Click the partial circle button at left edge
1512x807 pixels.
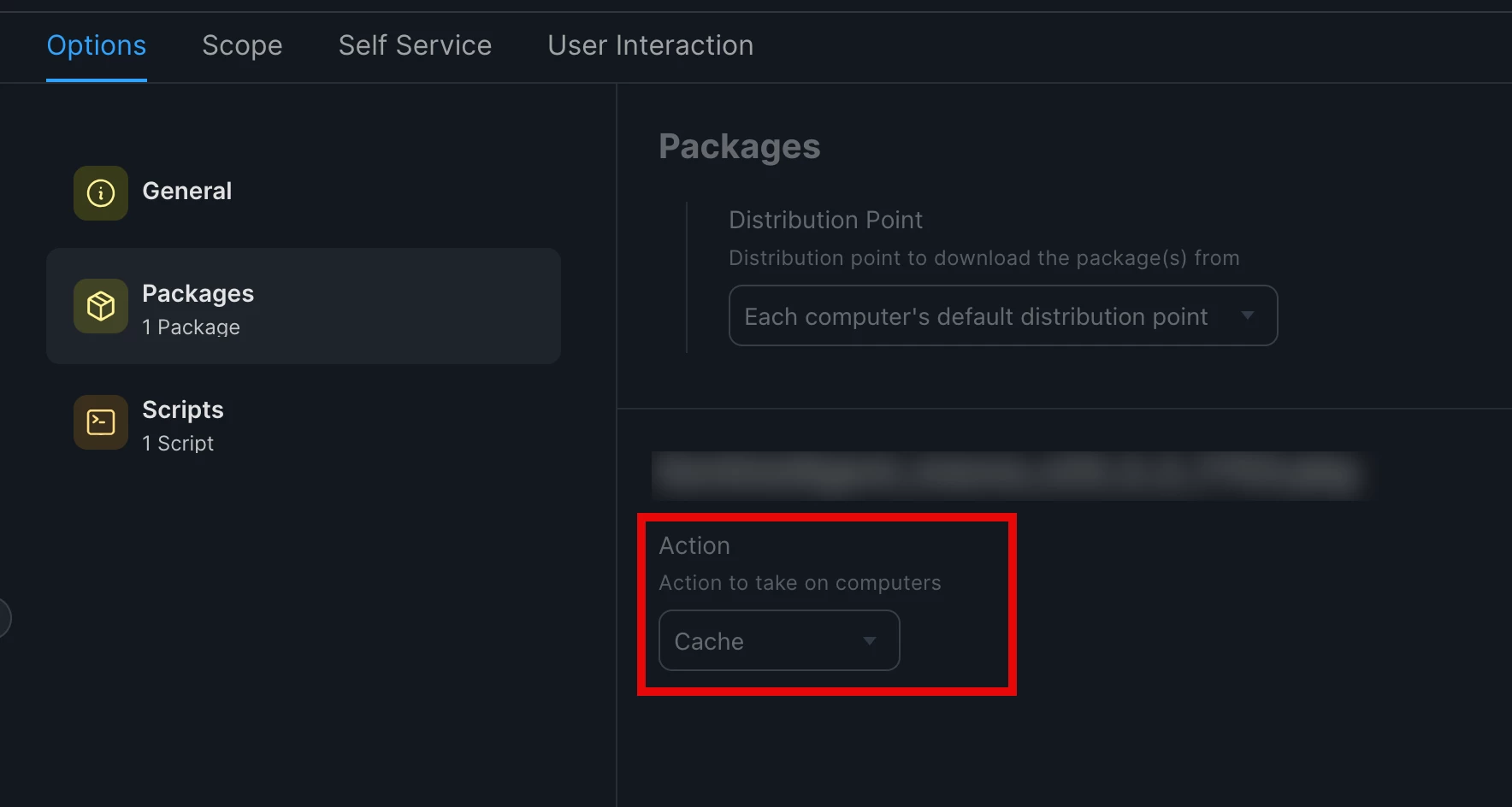pyautogui.click(x=4, y=618)
